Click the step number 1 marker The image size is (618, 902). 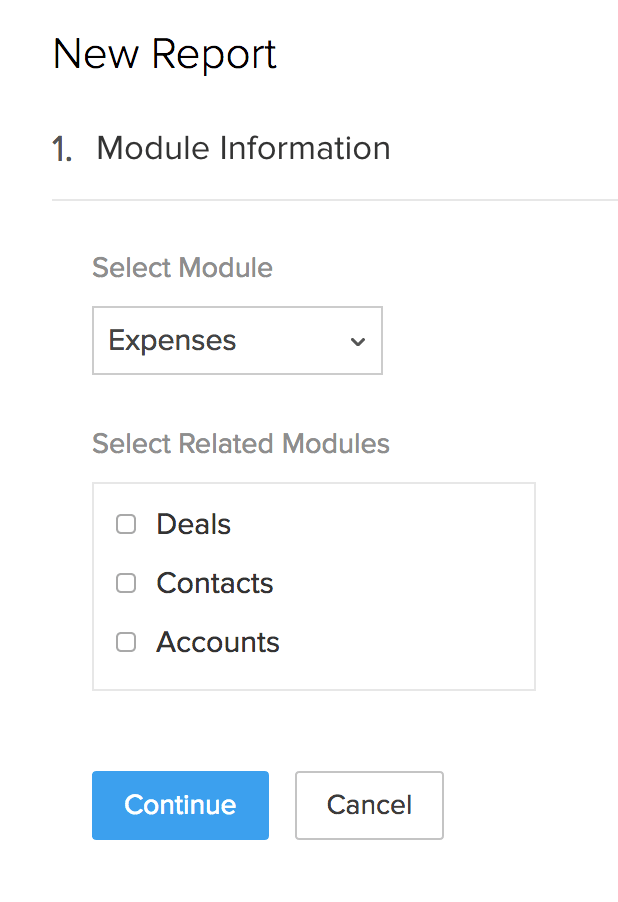point(62,150)
